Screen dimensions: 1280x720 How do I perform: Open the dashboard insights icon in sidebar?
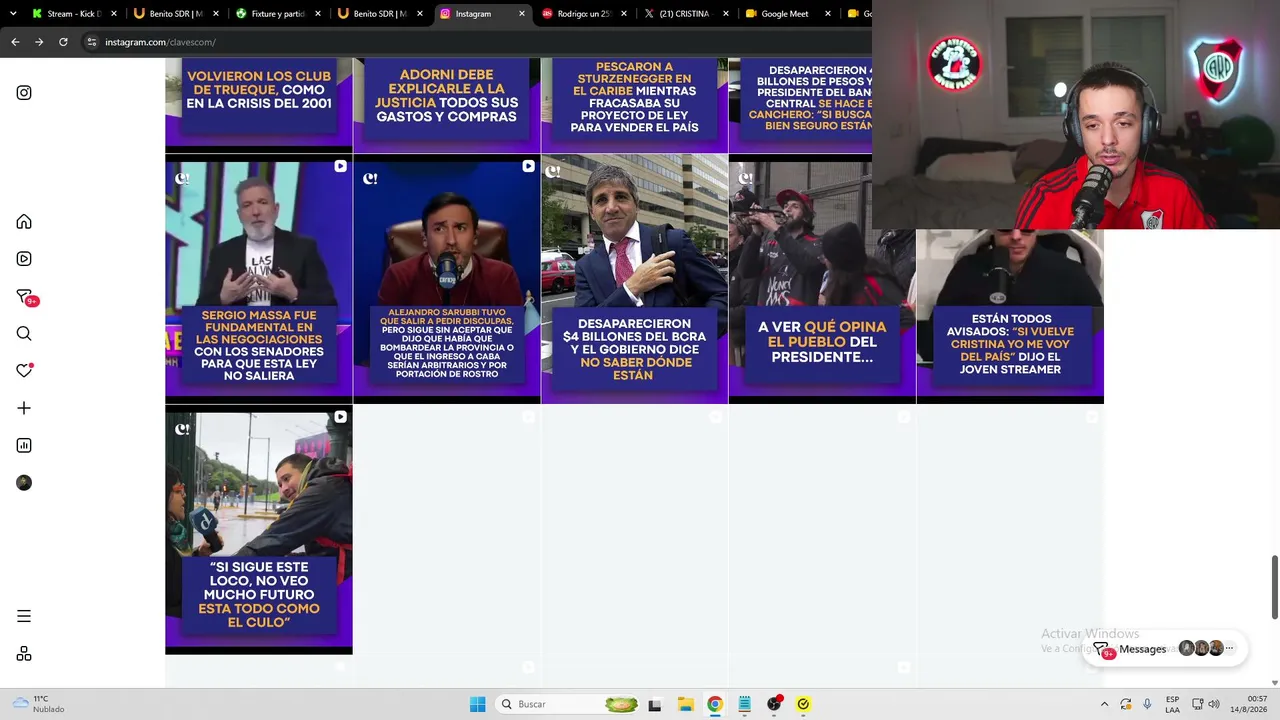click(x=24, y=446)
